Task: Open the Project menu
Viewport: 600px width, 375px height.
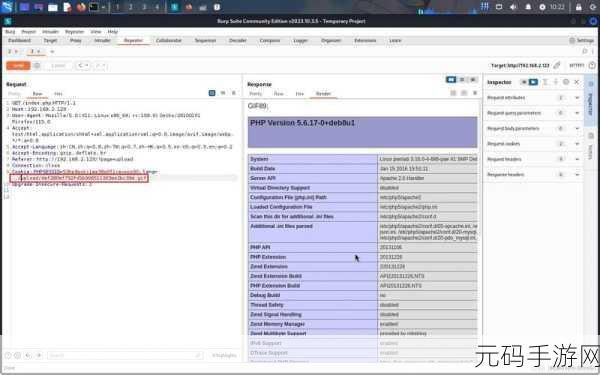Action: coord(28,32)
